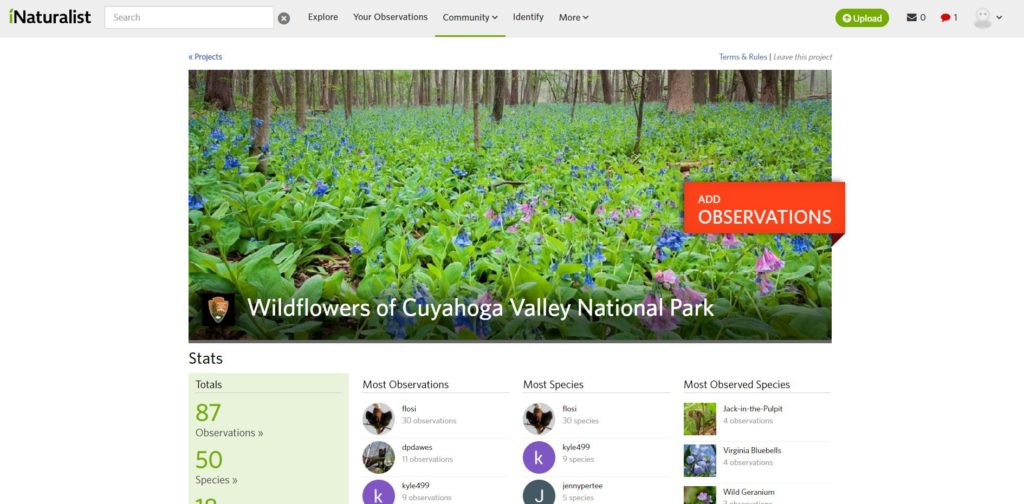The image size is (1024, 504).
Task: Open flosi's avatar under Most Observations
Action: pyautogui.click(x=379, y=418)
